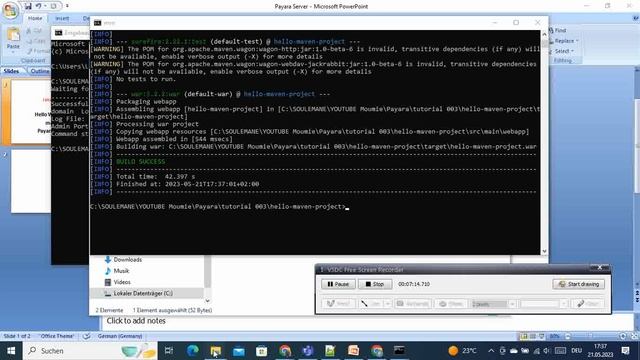
Task: Click zoom out minus button
Action: click(568, 336)
